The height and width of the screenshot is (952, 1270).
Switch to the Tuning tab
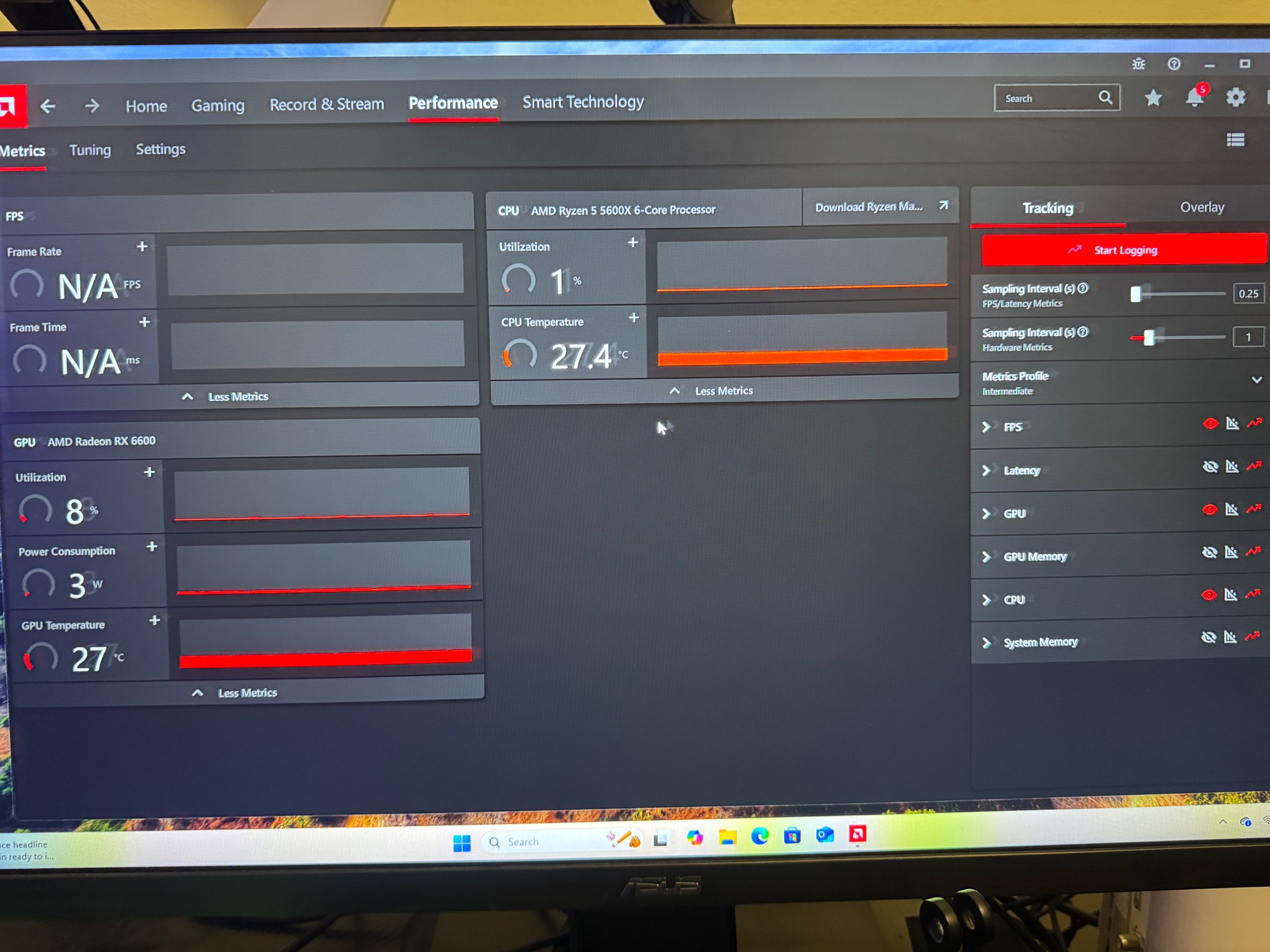coord(90,149)
